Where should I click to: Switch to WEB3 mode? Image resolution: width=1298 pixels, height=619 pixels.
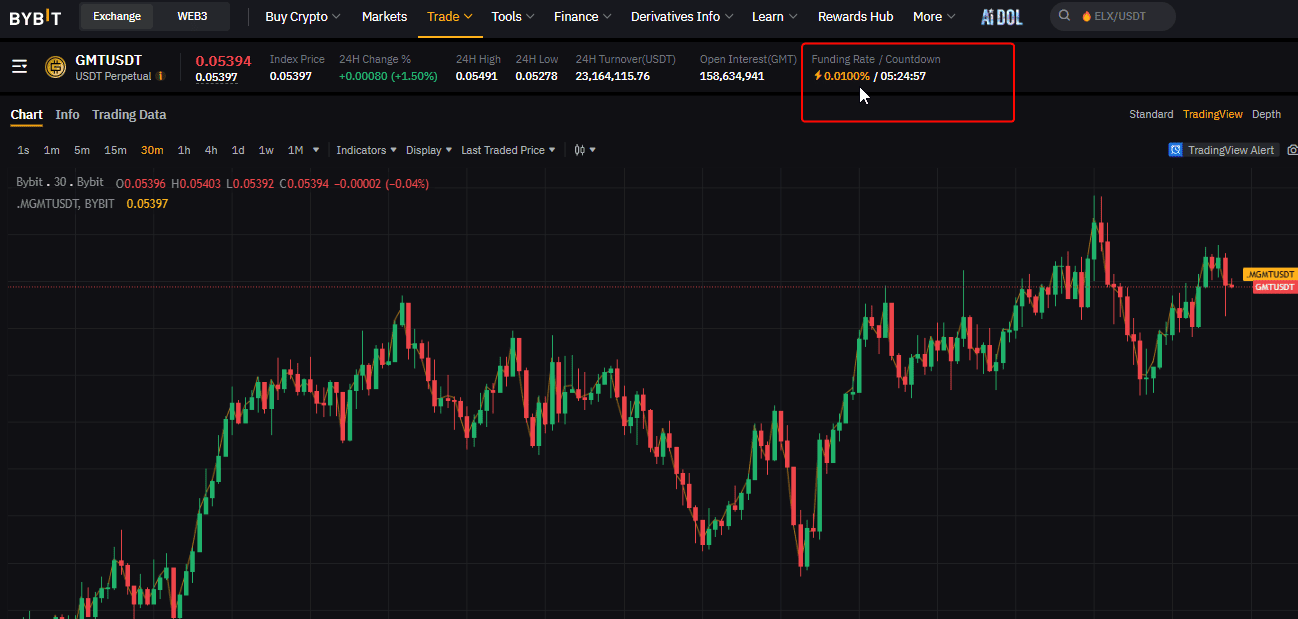[192, 16]
